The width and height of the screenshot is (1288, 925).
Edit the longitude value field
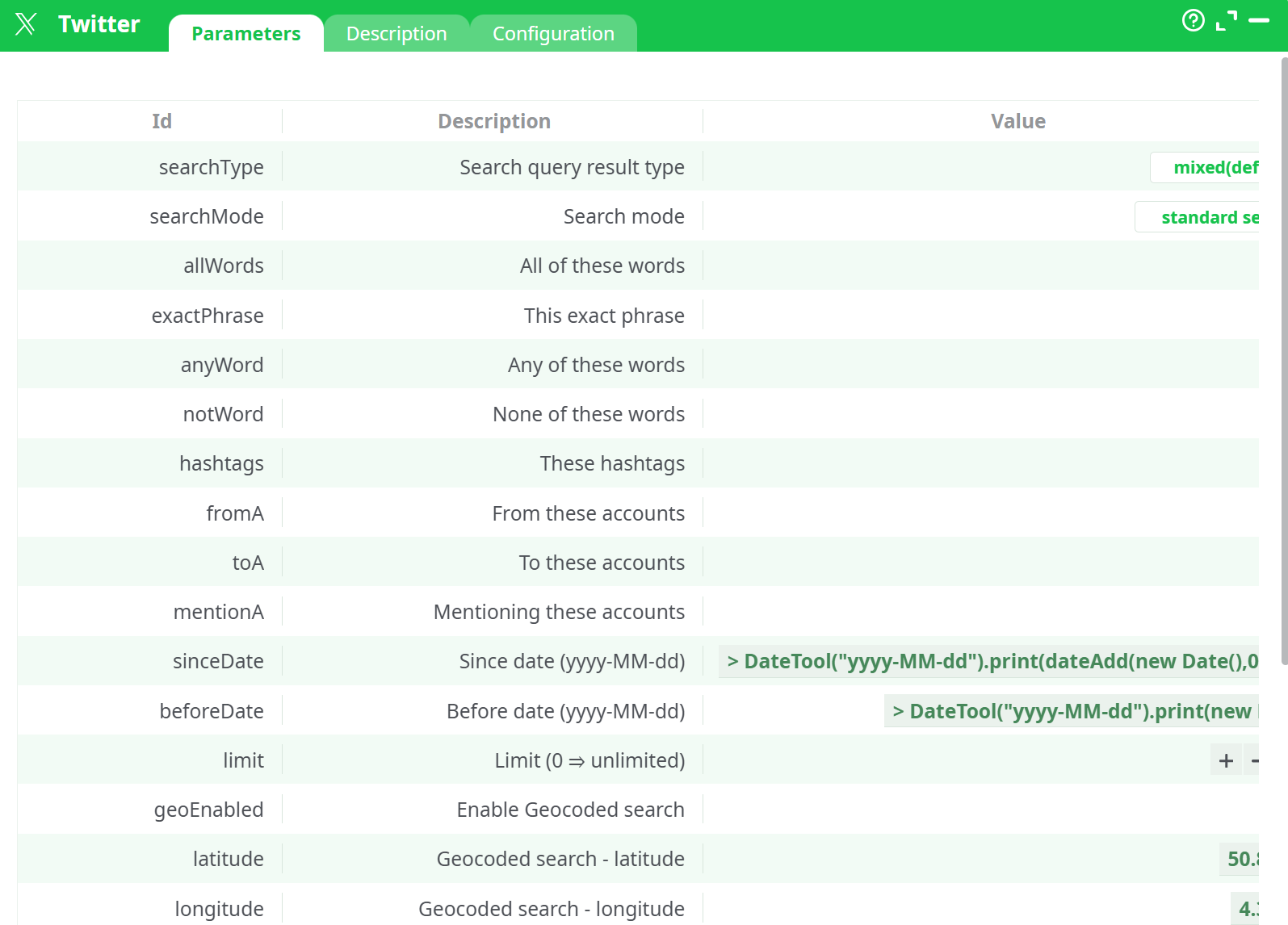click(1244, 909)
